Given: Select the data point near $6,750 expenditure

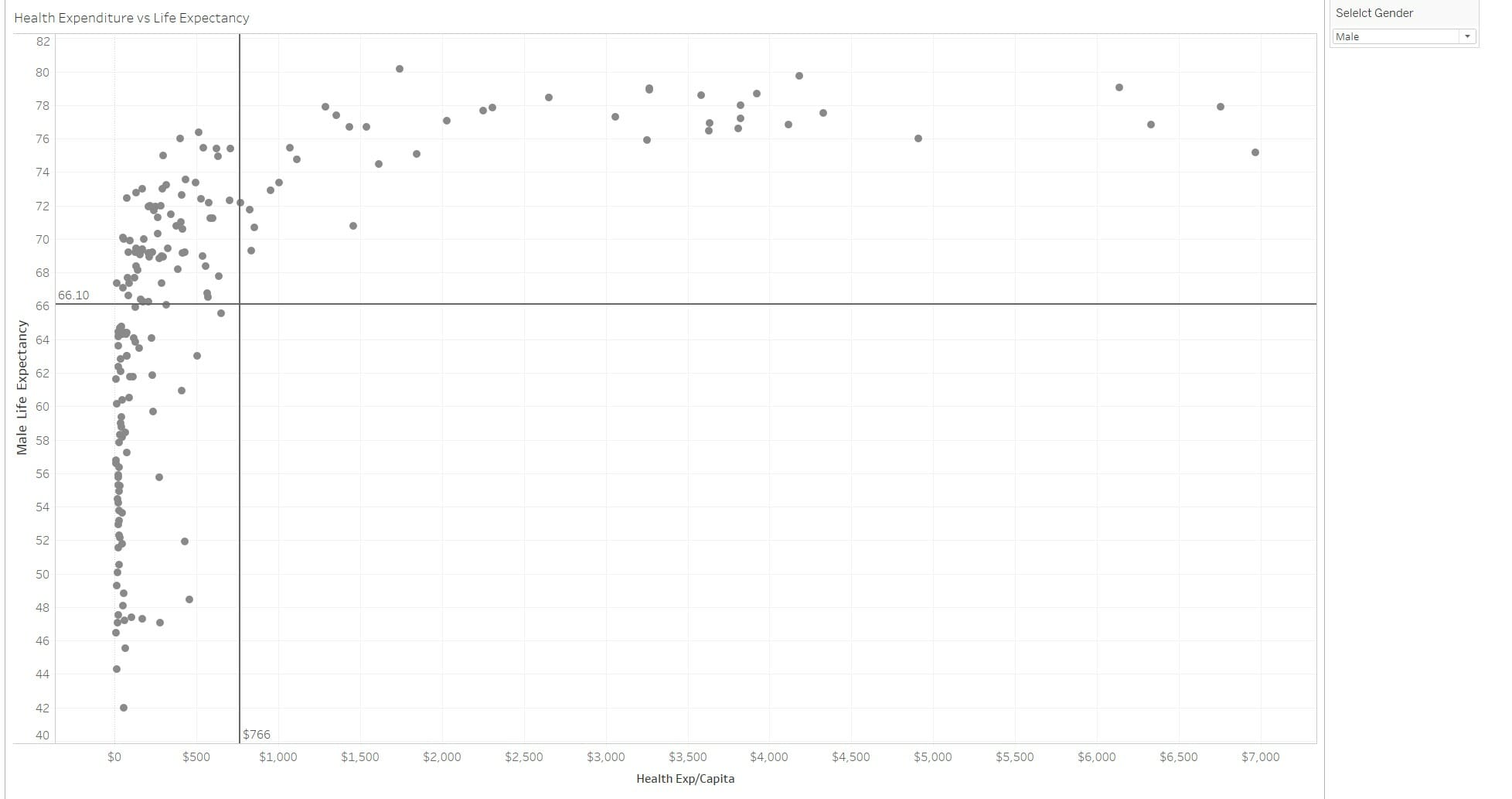Looking at the screenshot, I should [1221, 107].
